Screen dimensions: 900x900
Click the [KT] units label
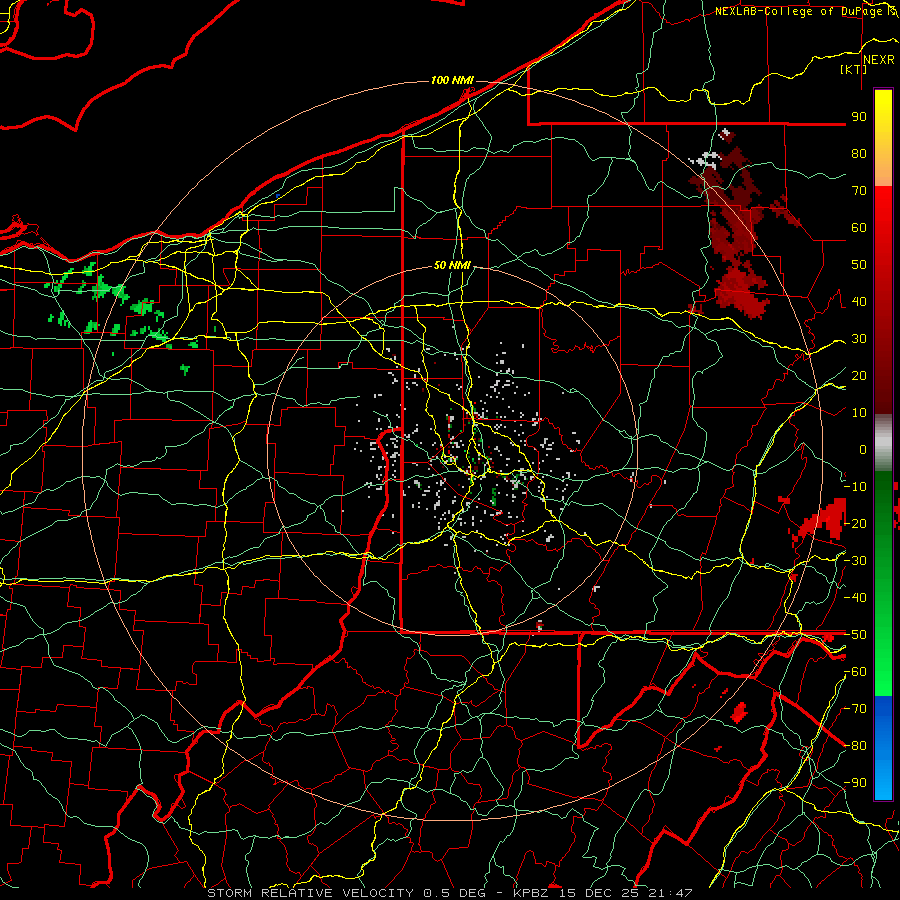854,69
